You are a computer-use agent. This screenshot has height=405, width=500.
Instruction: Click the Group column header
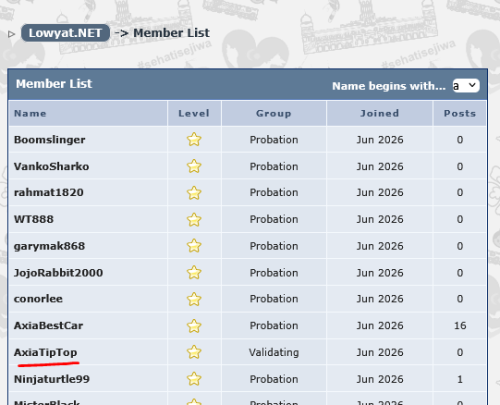(274, 114)
